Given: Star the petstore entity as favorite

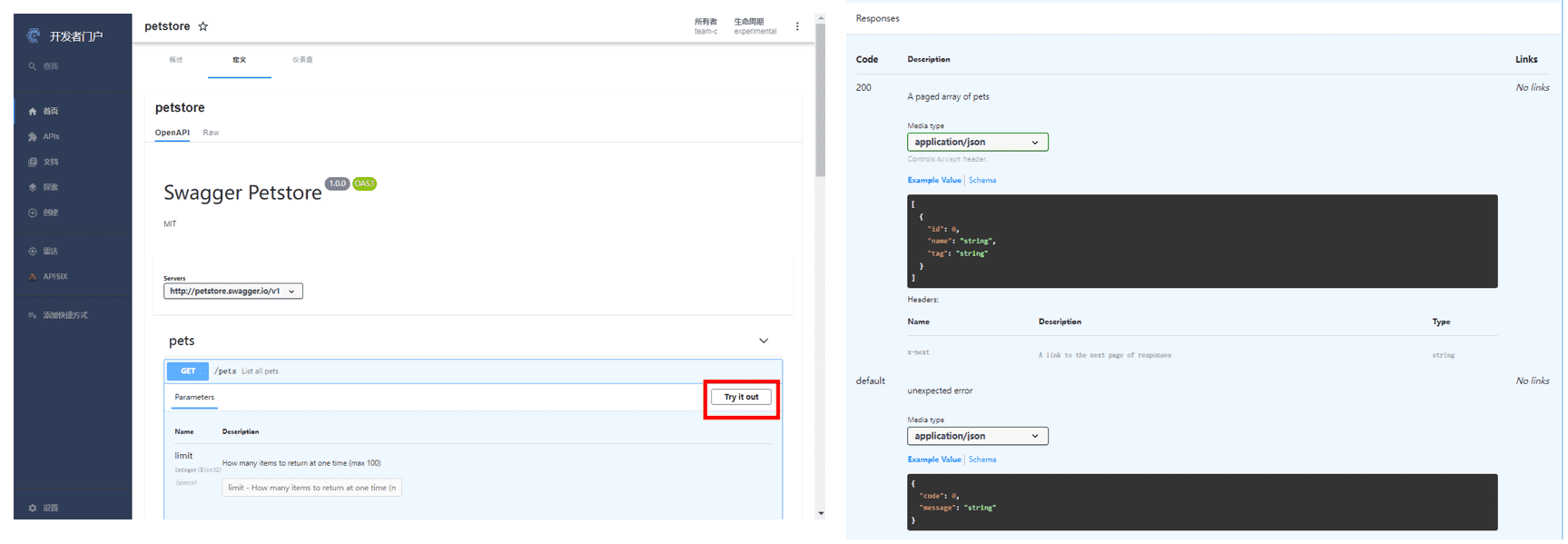Looking at the screenshot, I should (203, 26).
